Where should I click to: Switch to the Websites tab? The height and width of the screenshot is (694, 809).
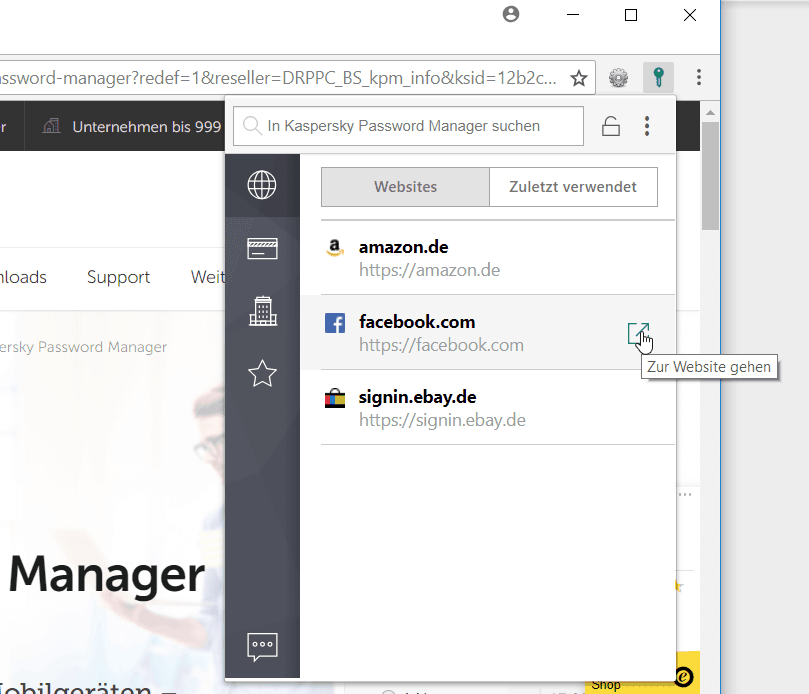[405, 187]
